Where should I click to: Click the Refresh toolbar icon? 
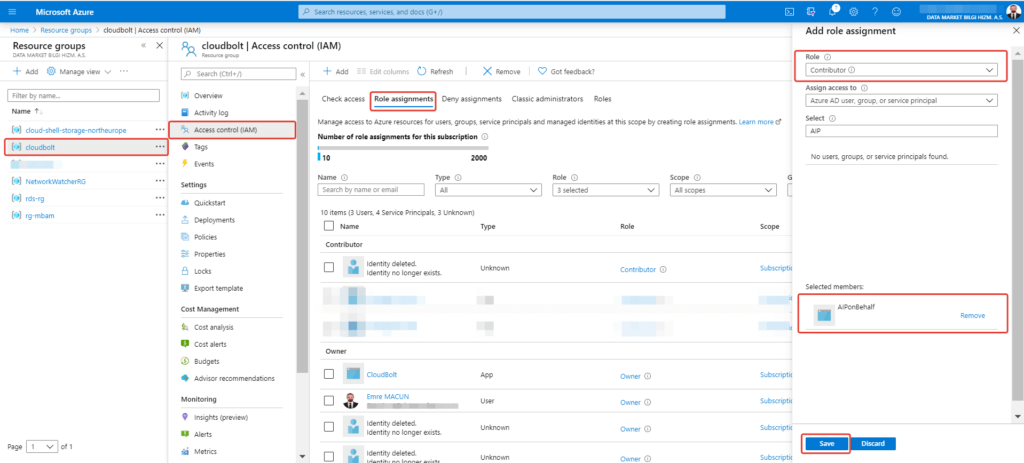(x=422, y=71)
